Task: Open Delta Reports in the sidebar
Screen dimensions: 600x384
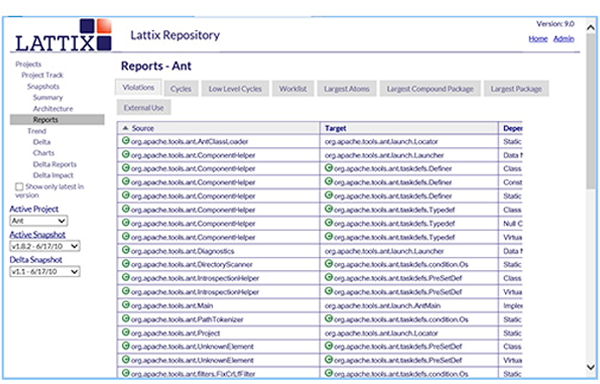Action: click(x=55, y=164)
